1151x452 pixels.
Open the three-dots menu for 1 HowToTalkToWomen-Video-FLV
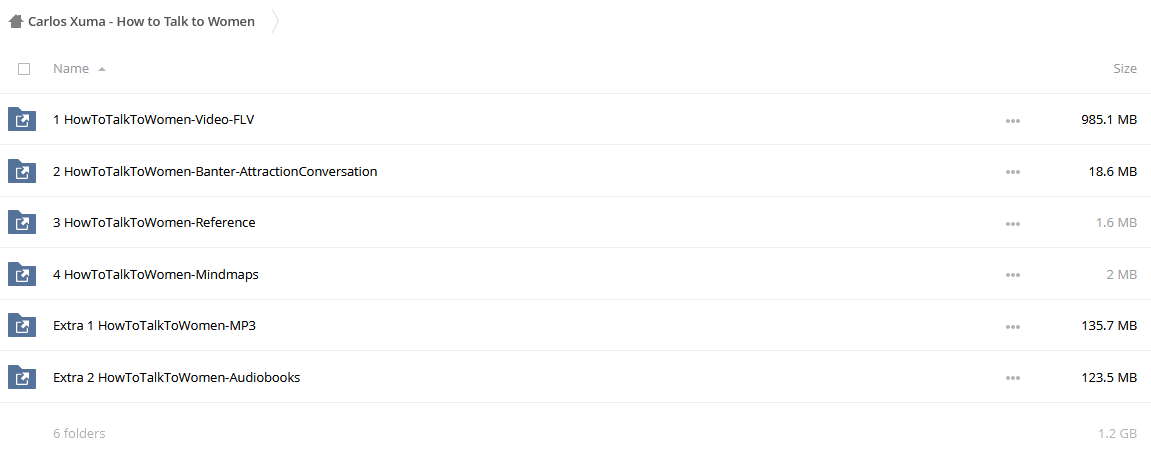pos(1013,120)
